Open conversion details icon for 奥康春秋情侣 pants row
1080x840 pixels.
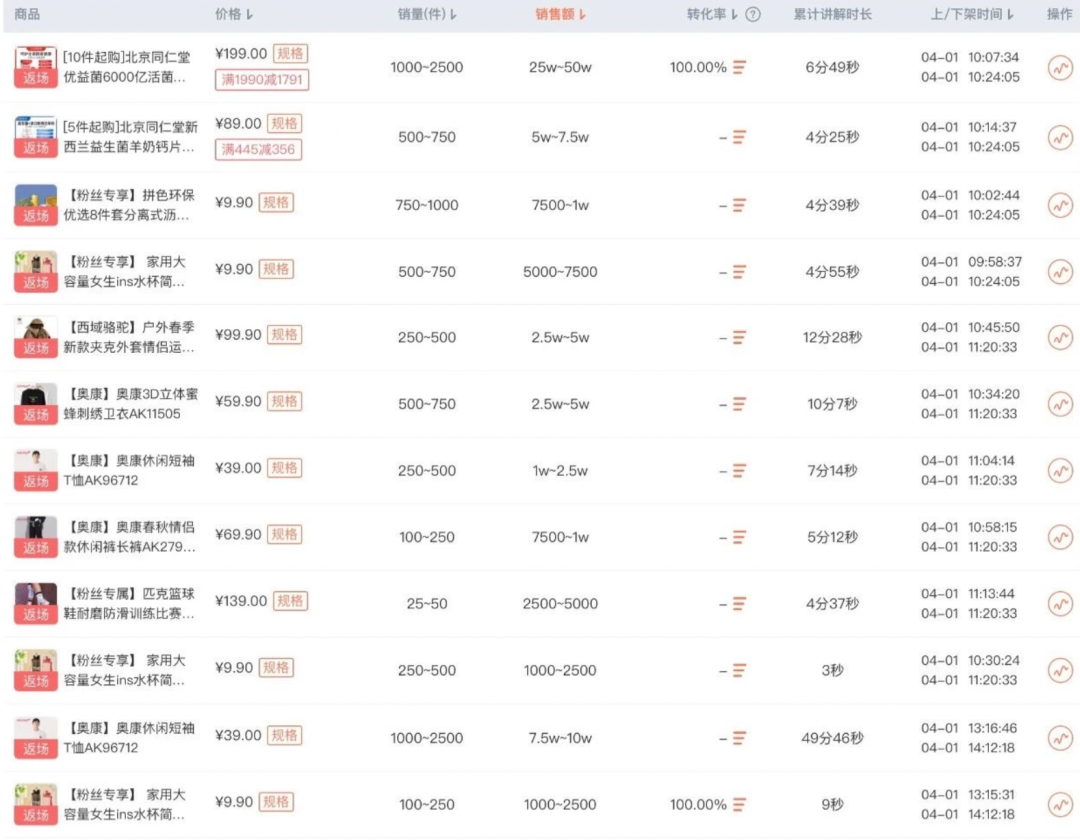739,537
